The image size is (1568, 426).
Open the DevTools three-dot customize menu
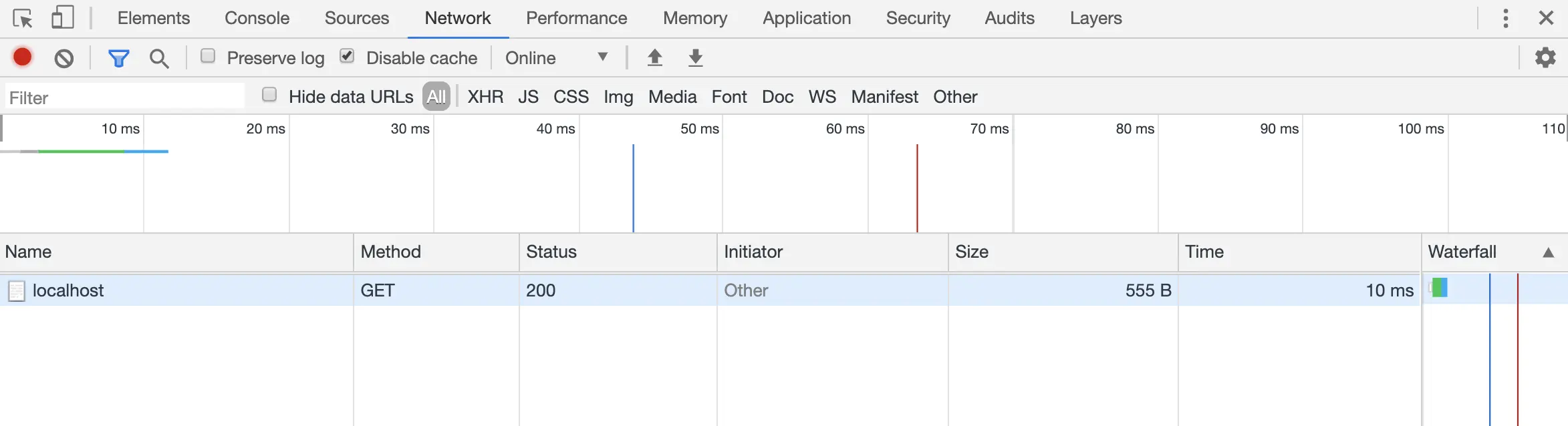coord(1506,18)
